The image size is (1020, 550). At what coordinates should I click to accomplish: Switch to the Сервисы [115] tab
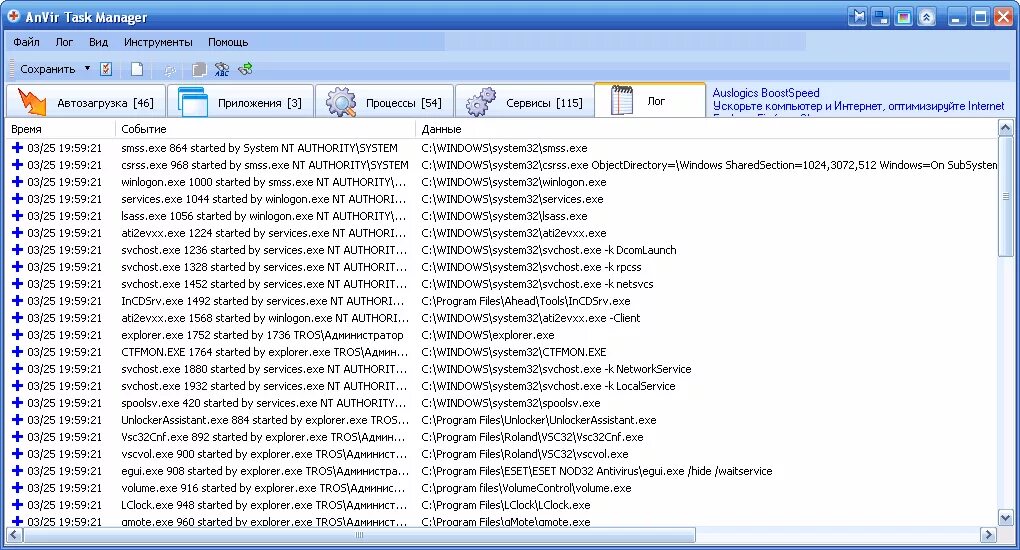(524, 102)
